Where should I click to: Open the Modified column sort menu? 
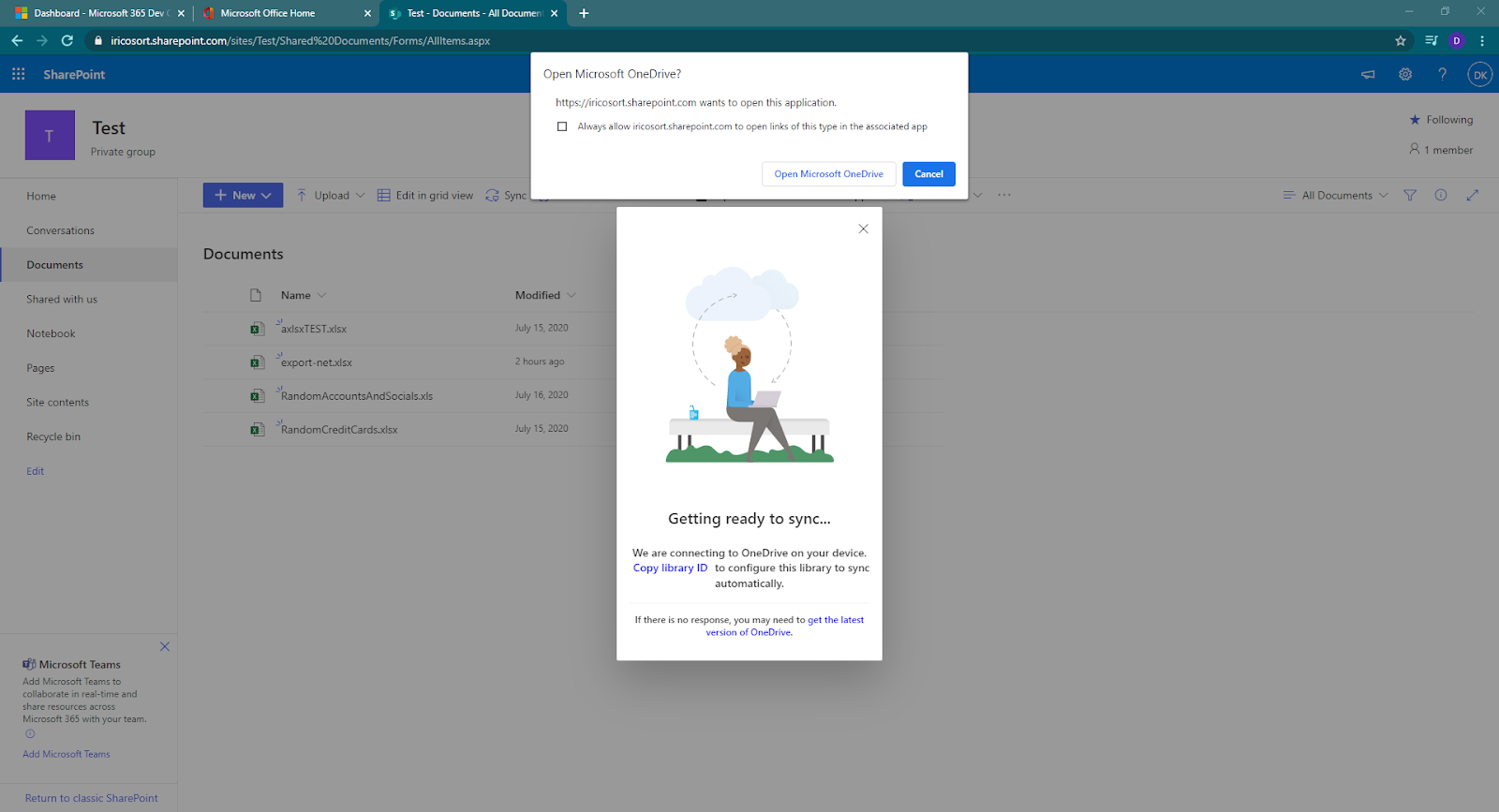click(545, 295)
